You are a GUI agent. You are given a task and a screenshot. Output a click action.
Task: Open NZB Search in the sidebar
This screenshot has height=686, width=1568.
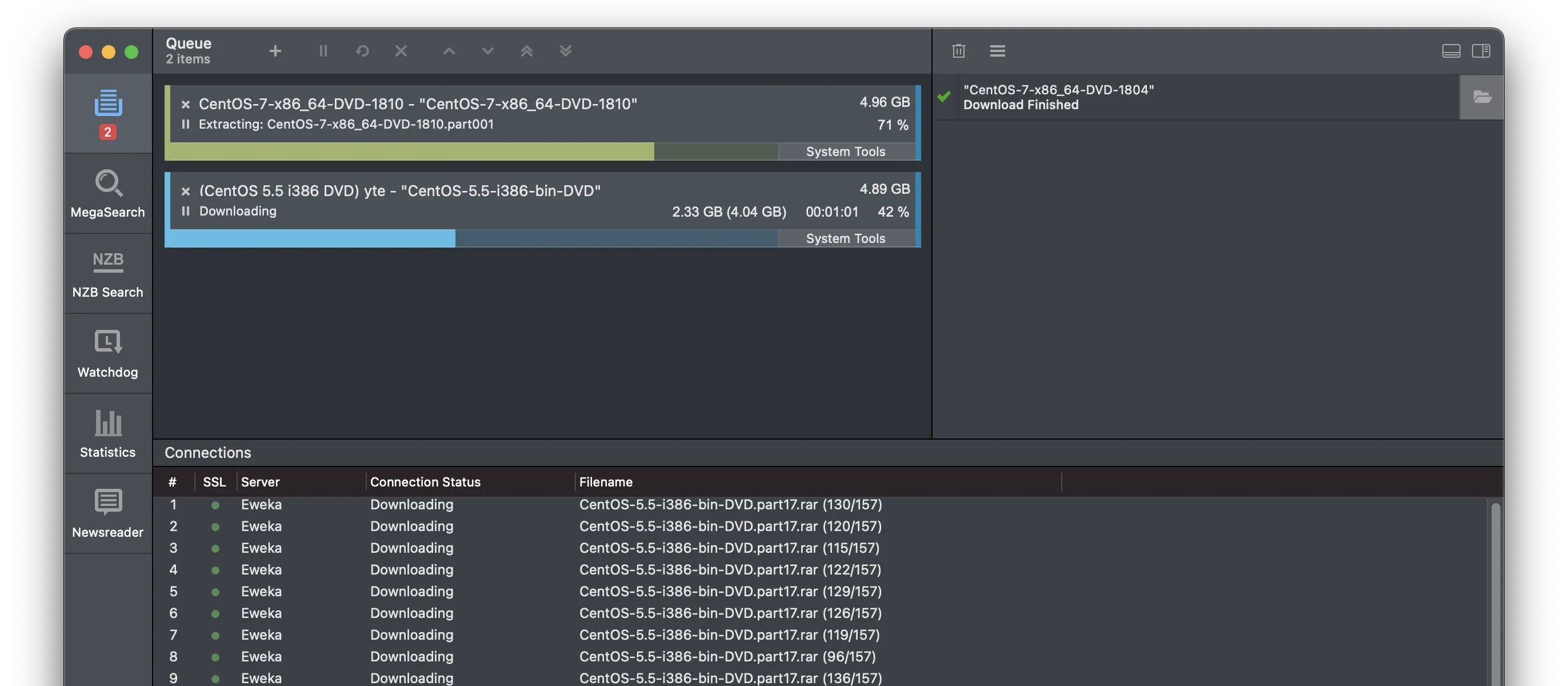[108, 273]
